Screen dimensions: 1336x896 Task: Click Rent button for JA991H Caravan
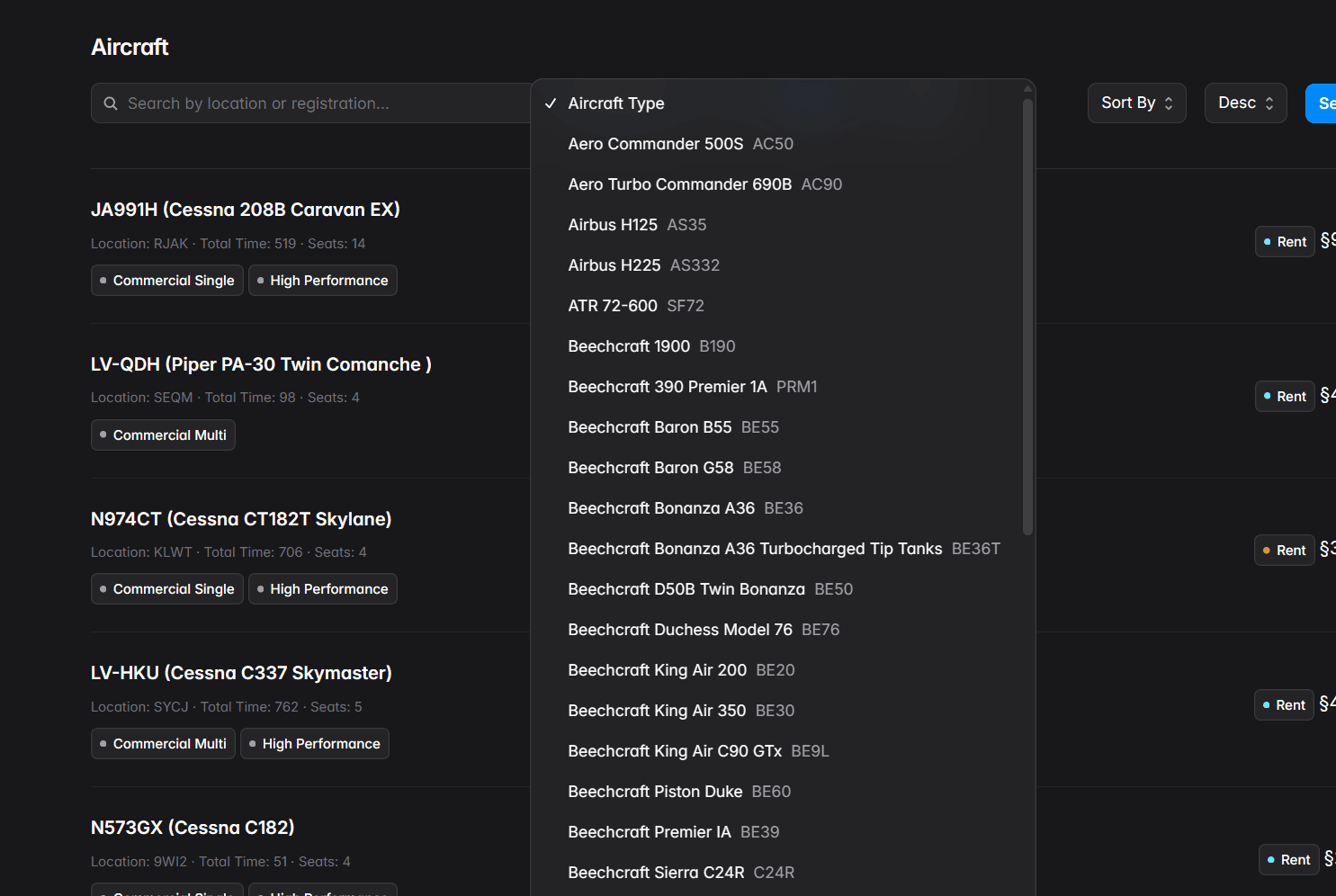pos(1284,242)
